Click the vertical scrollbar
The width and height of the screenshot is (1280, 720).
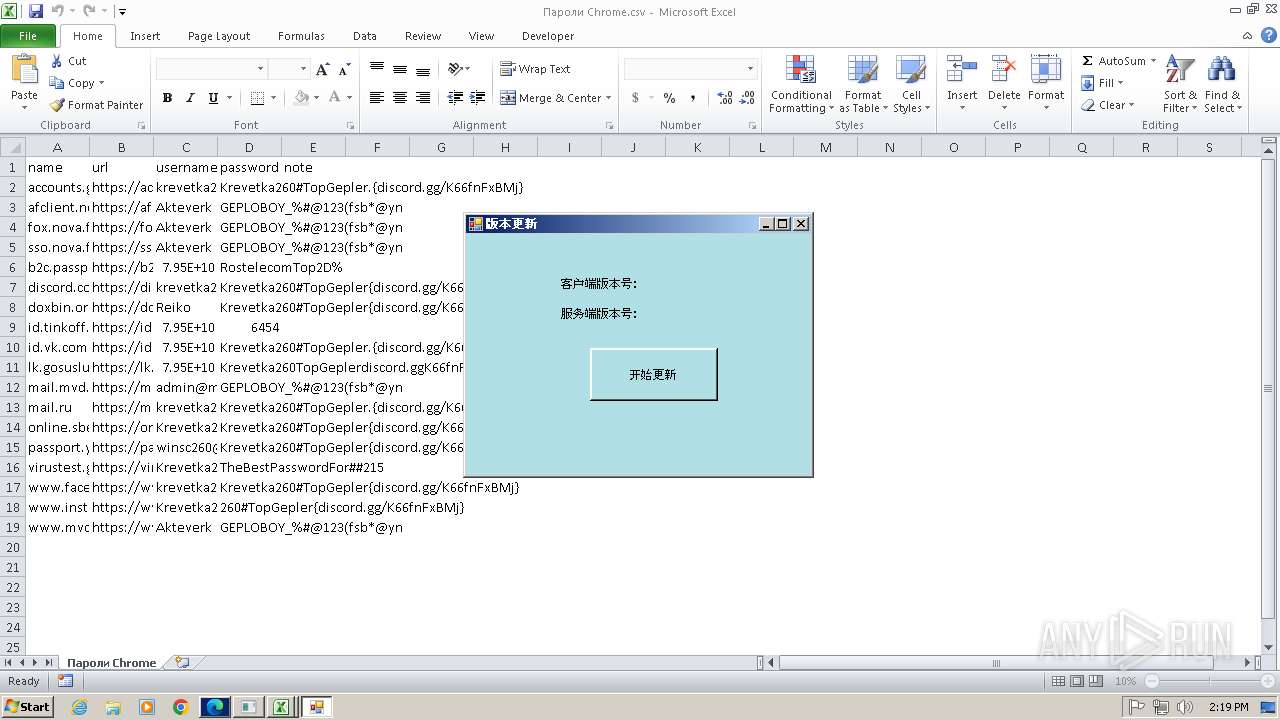tap(1269, 388)
